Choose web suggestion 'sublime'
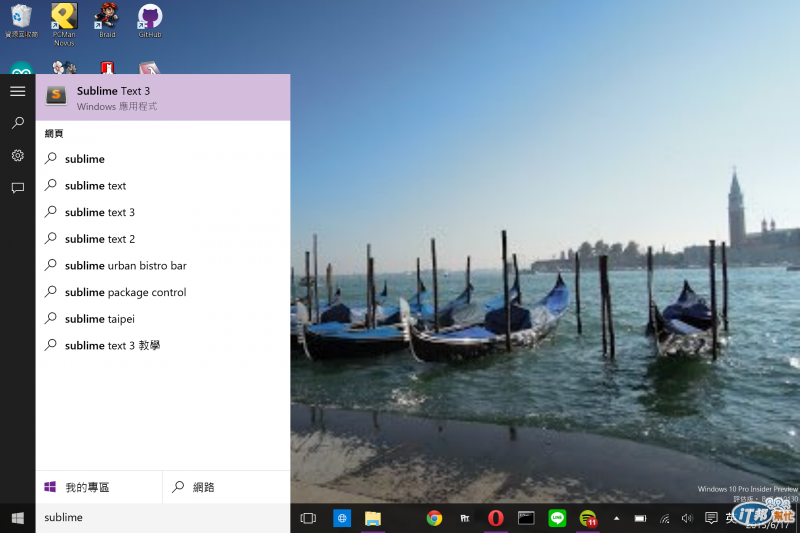Screen dimensions: 800x533 [x=163, y=159]
